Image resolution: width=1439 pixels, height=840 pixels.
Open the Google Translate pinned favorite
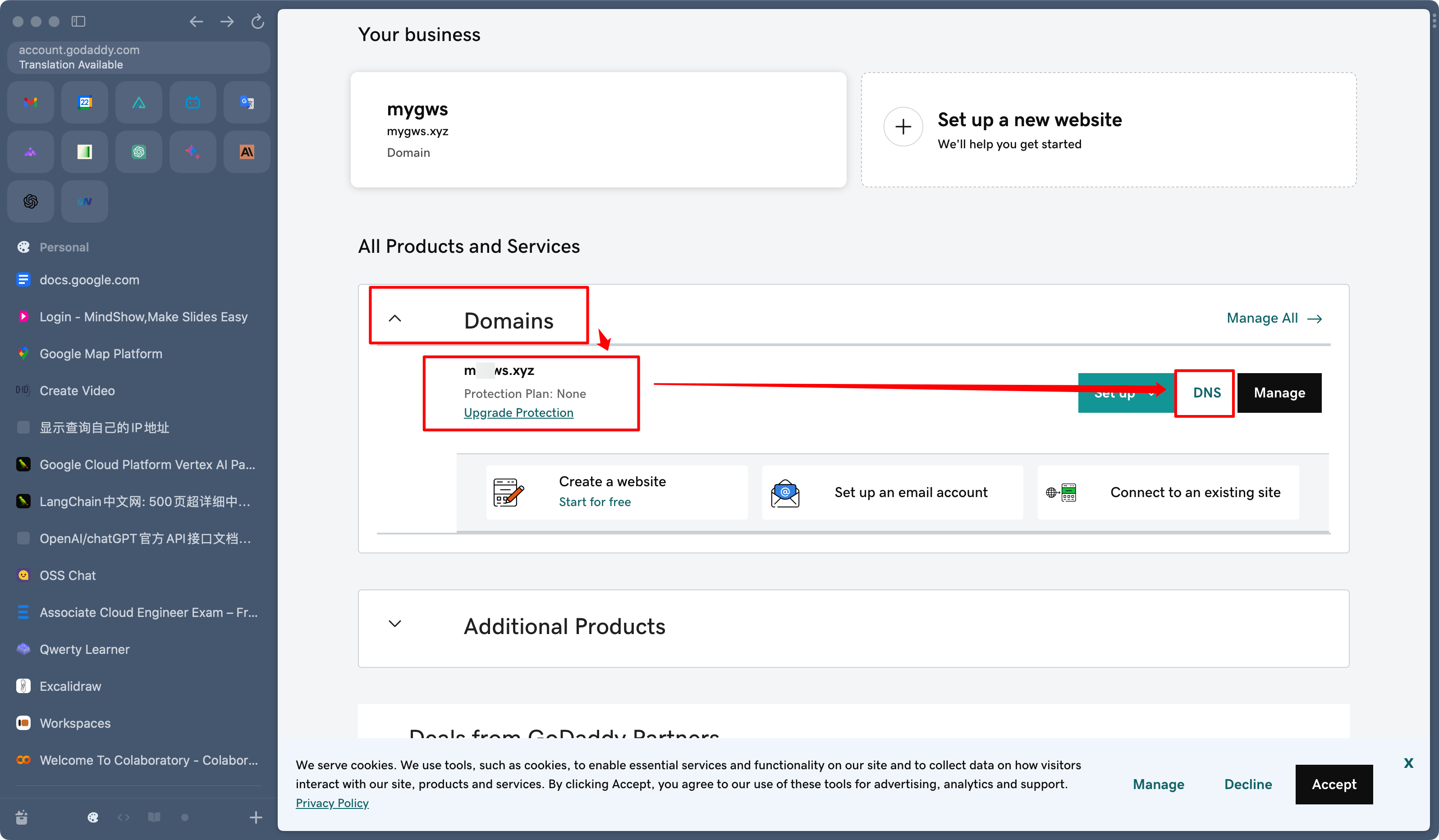[x=247, y=102]
